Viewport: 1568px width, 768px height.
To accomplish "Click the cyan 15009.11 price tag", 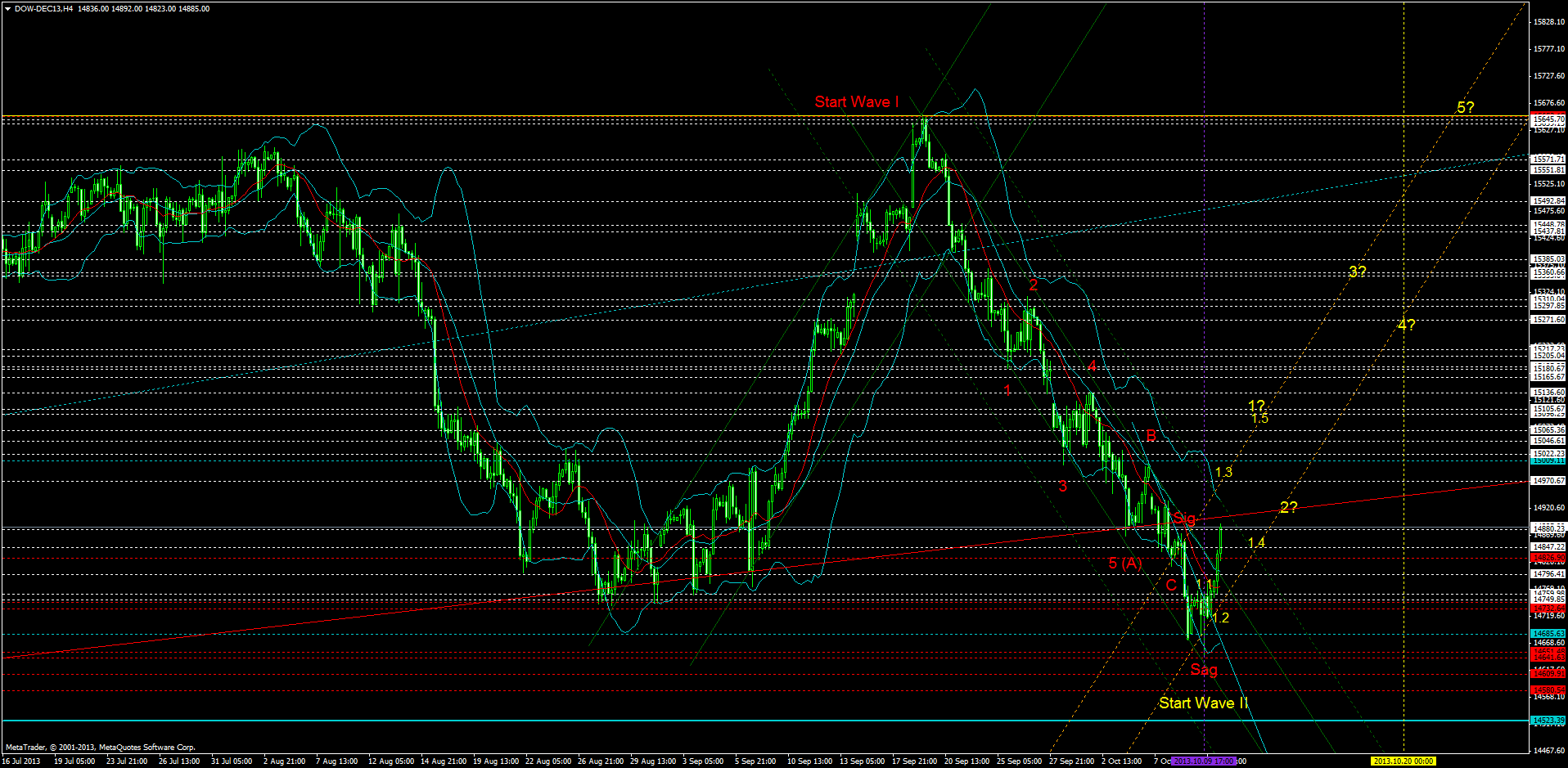I will tap(1546, 461).
